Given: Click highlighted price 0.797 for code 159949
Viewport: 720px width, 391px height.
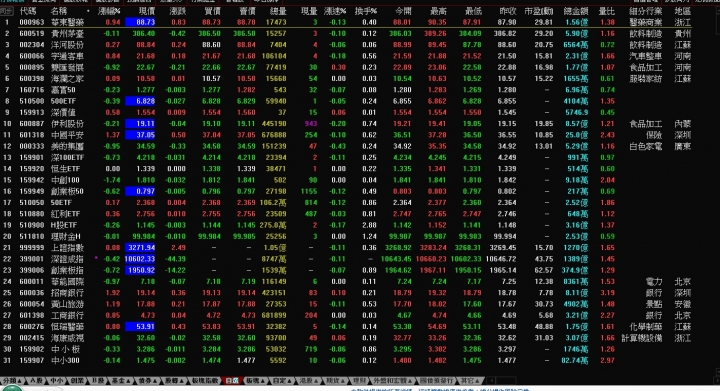Looking at the screenshot, I should tap(140, 191).
